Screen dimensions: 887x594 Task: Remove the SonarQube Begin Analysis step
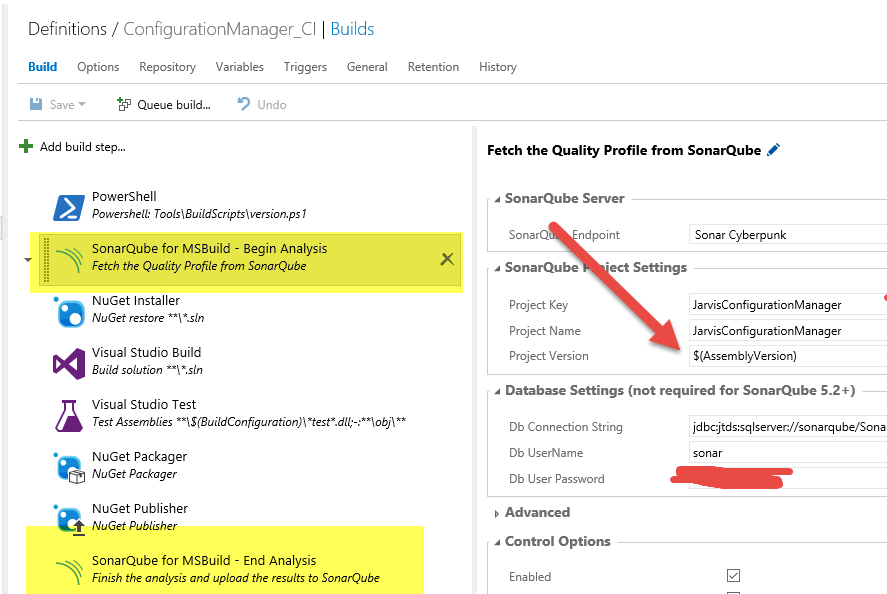click(447, 259)
